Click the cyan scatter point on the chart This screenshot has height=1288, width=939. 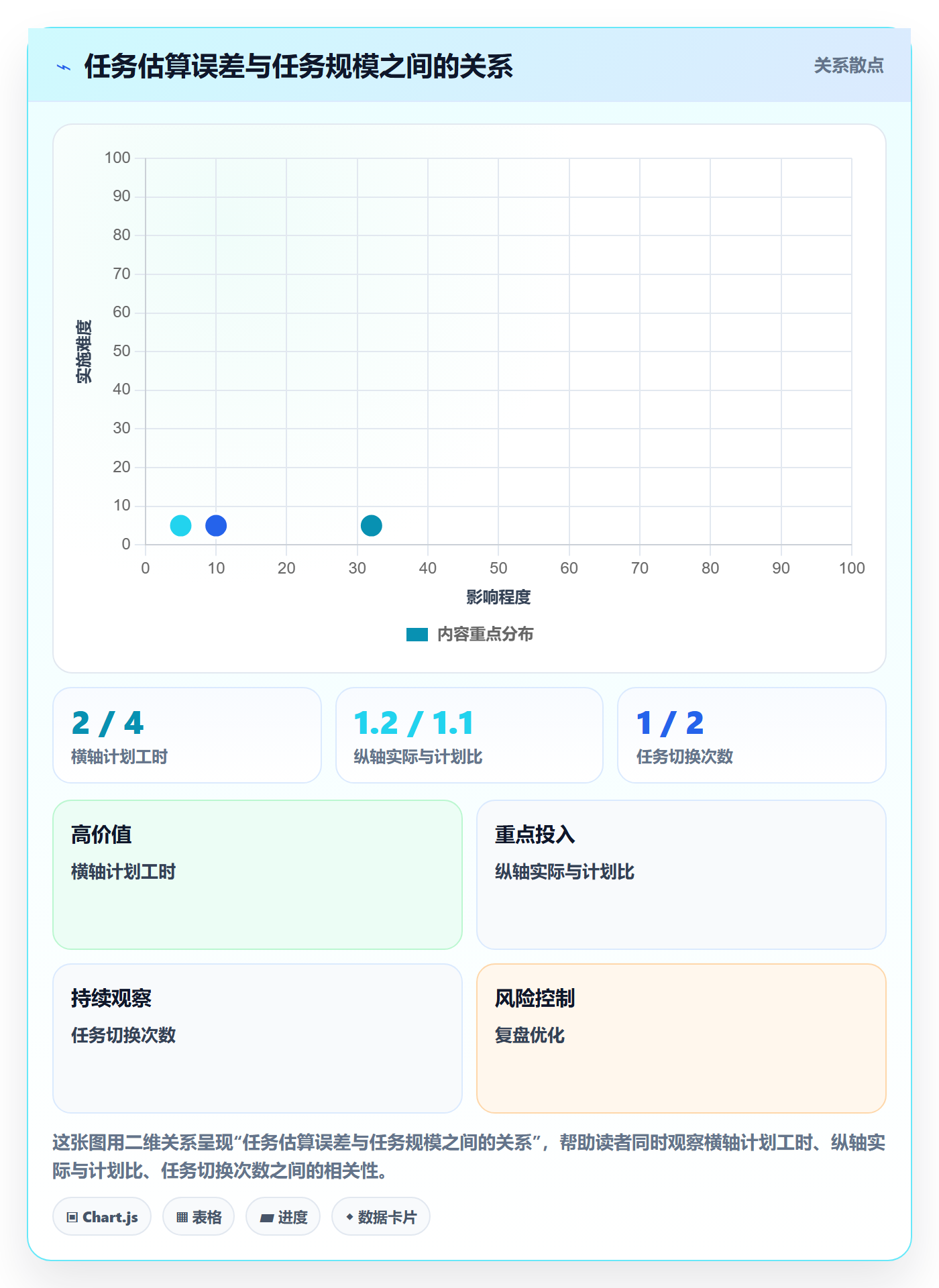[x=180, y=525]
